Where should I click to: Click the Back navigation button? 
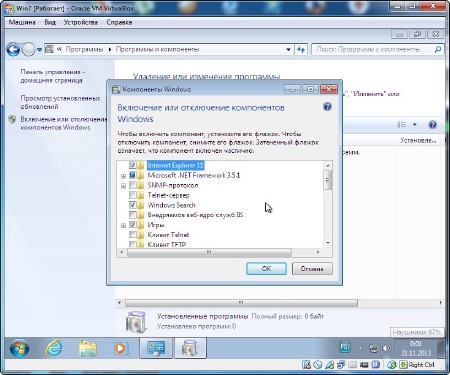[13, 50]
